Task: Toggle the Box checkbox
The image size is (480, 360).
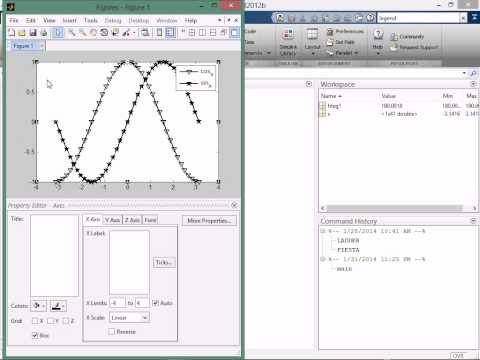Action: tap(35, 335)
